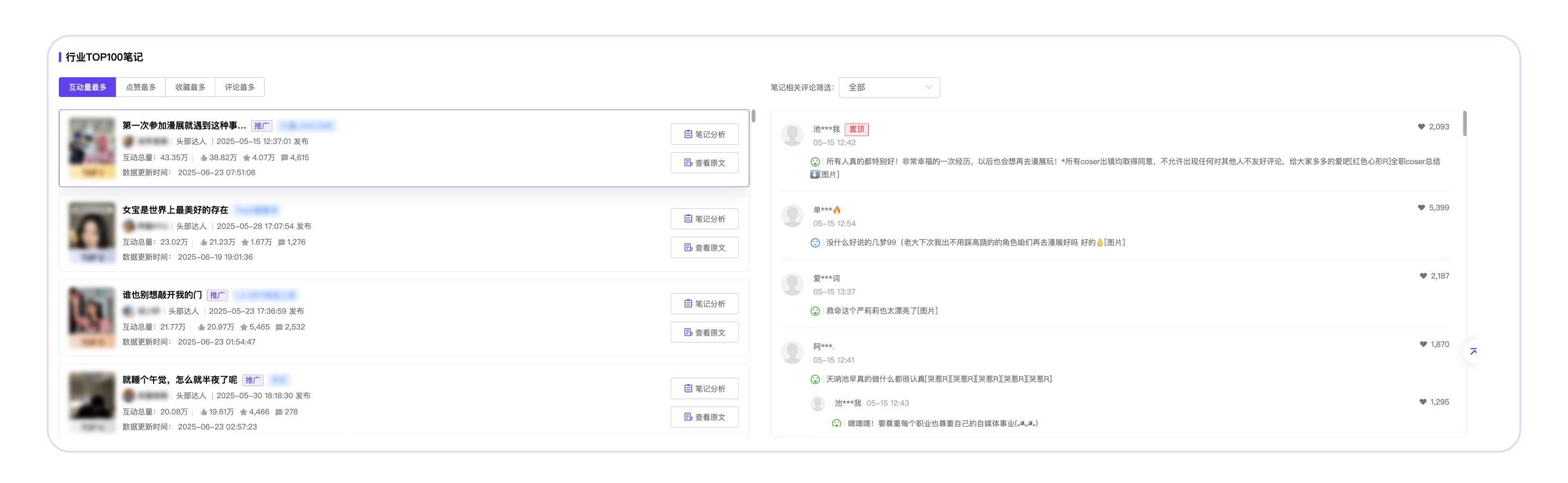Switch to the 收藏最多 tab

[190, 87]
